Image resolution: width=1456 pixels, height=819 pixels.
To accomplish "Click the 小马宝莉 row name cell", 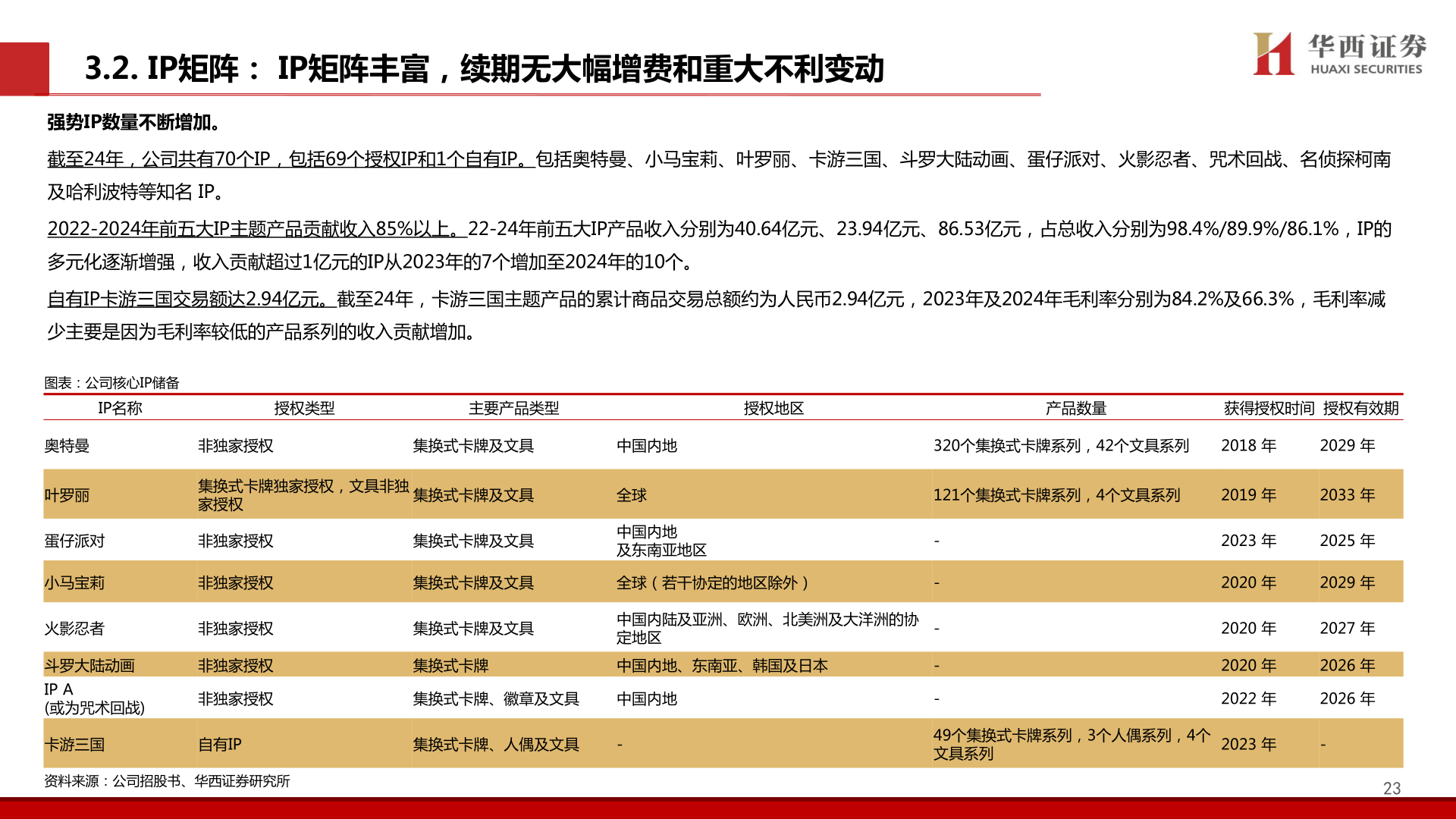I will click(74, 583).
